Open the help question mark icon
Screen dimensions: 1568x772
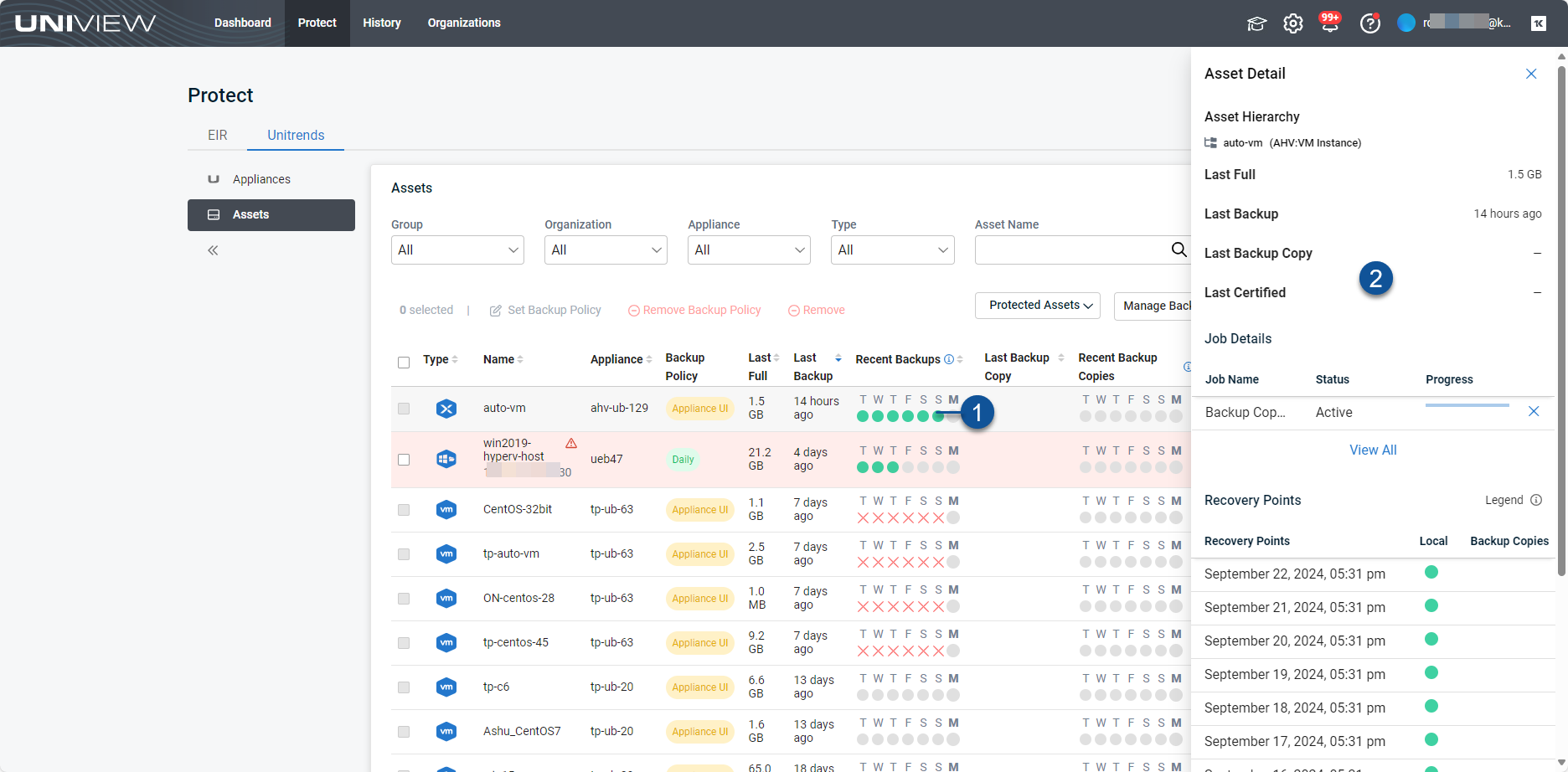pyautogui.click(x=1370, y=23)
